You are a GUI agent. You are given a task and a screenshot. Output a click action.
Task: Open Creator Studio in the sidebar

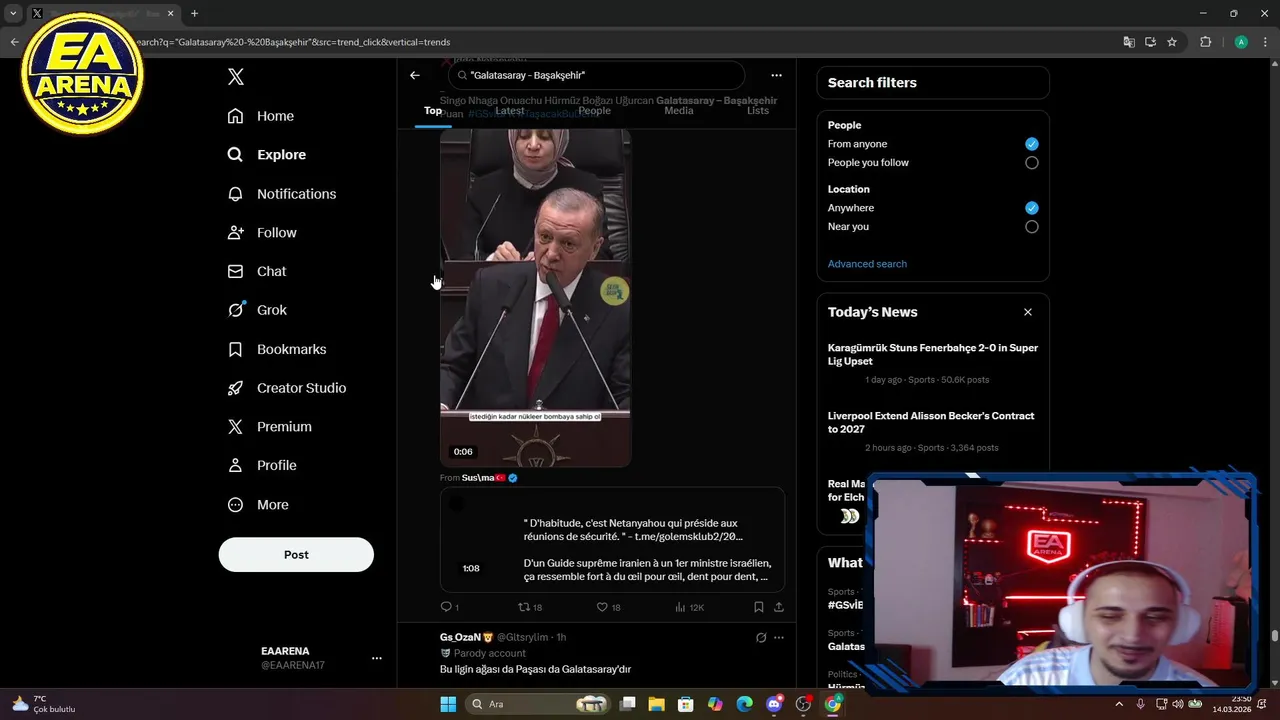point(286,388)
